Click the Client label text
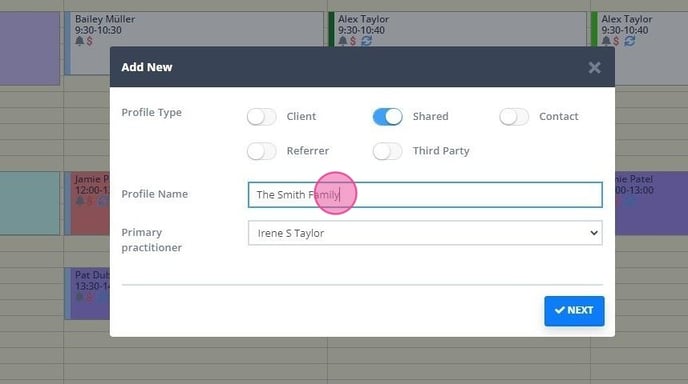 click(x=301, y=116)
